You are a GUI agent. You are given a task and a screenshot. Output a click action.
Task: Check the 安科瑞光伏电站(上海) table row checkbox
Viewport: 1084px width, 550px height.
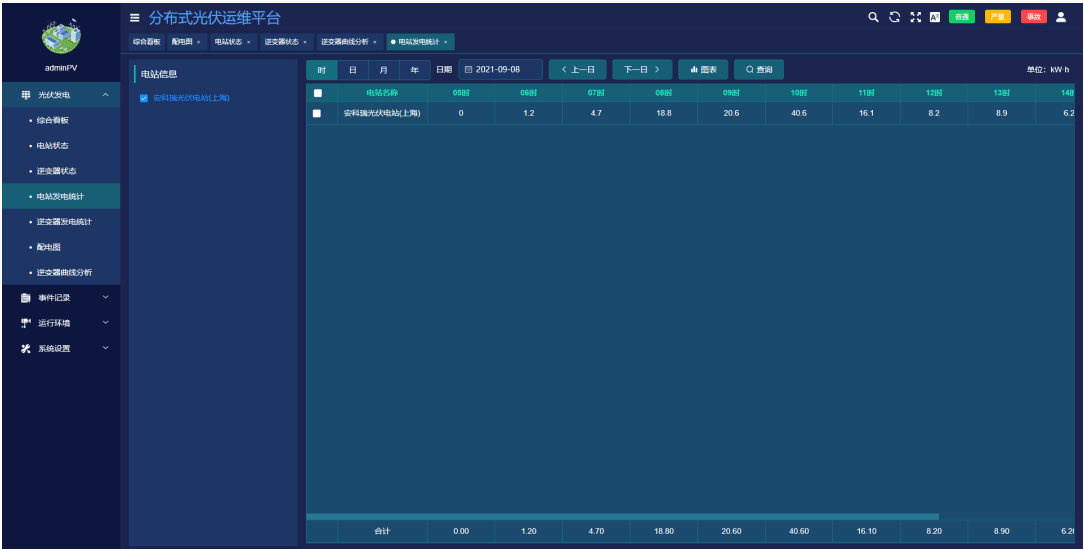tap(318, 113)
